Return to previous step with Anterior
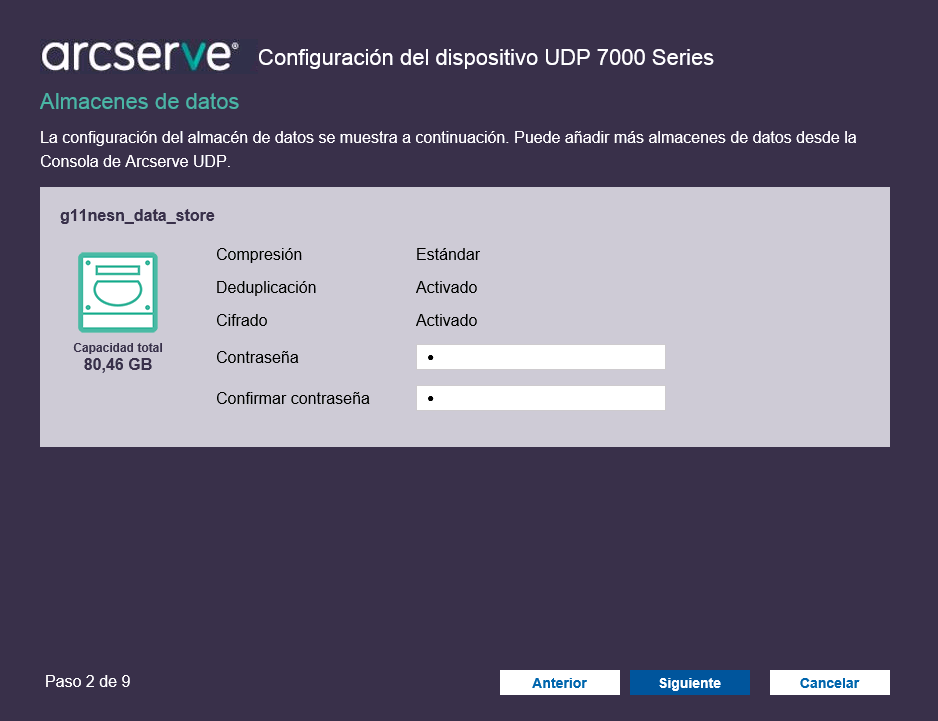938x721 pixels. 559,683
